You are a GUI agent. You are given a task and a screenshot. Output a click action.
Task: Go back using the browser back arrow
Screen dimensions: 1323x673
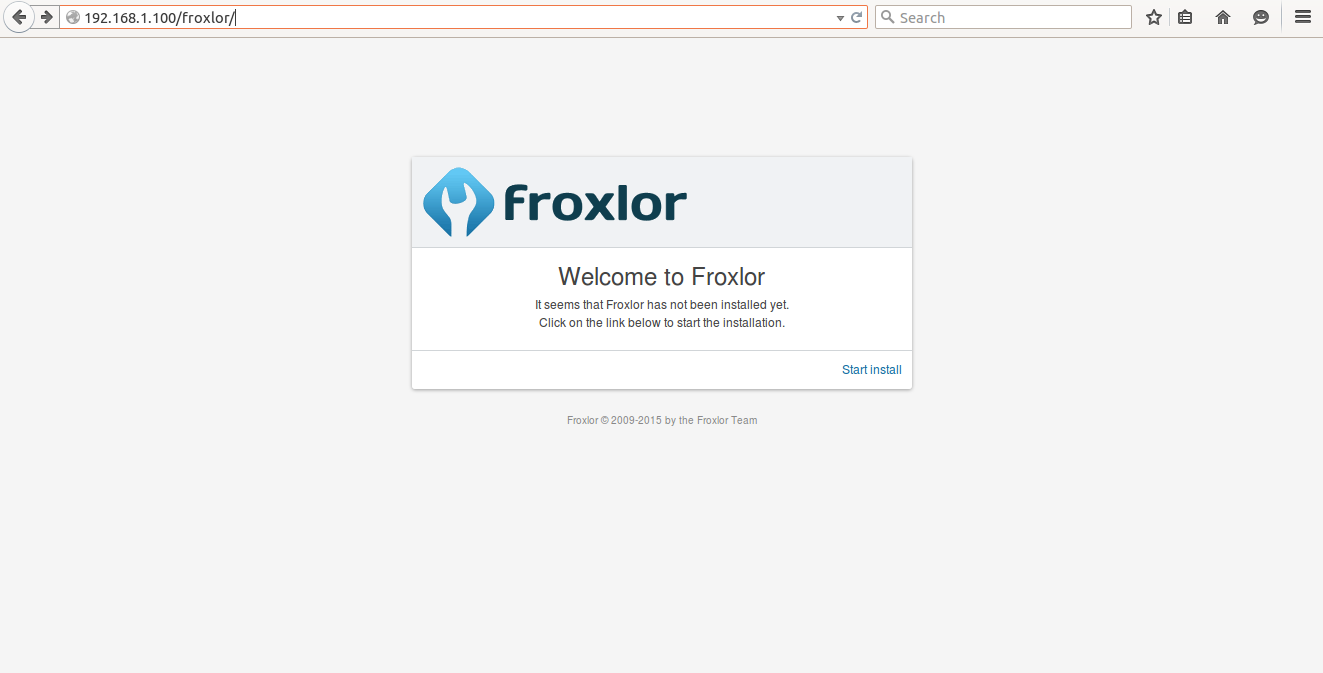[18, 17]
